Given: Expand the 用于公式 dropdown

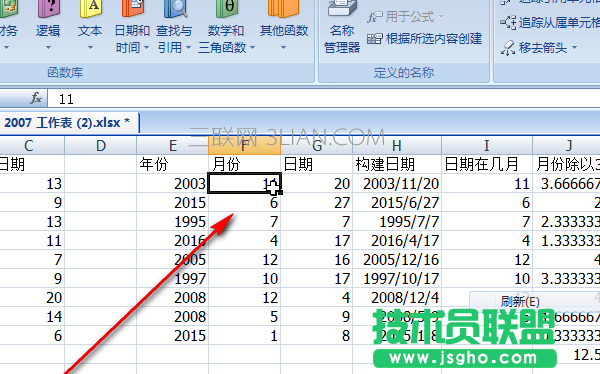Looking at the screenshot, I should (x=406, y=17).
